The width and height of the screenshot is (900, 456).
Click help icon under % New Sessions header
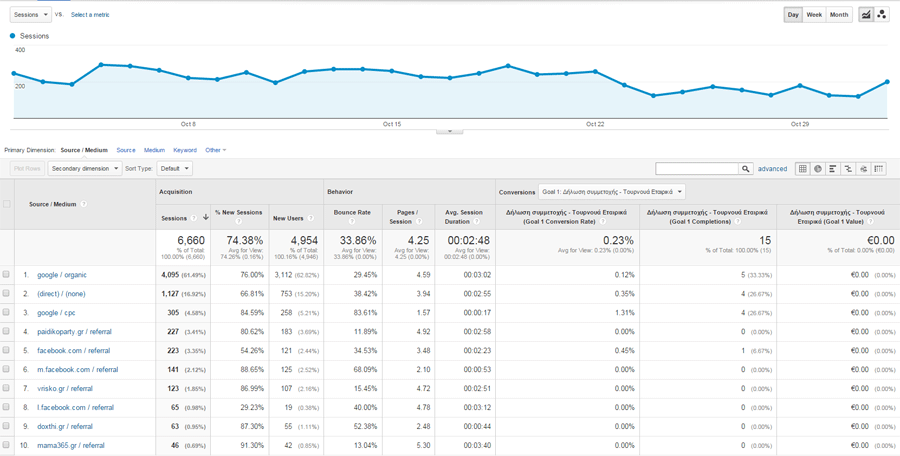pos(238,221)
